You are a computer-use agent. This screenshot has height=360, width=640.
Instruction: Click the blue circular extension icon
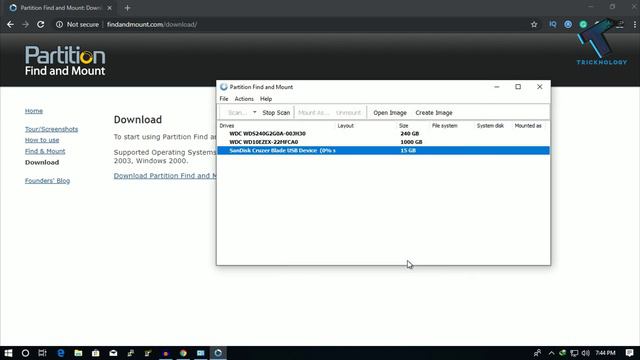tap(568, 24)
